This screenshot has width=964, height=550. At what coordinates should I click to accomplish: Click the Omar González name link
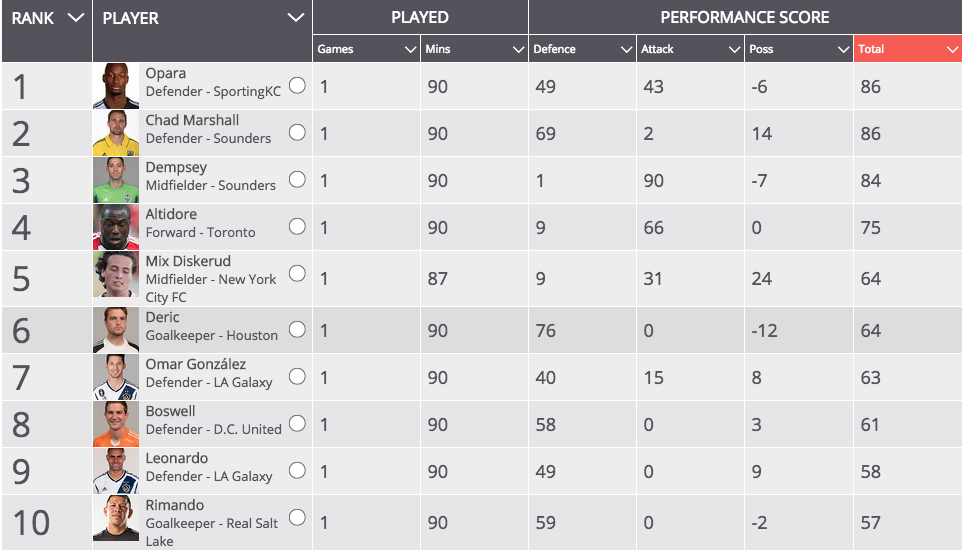[x=196, y=364]
